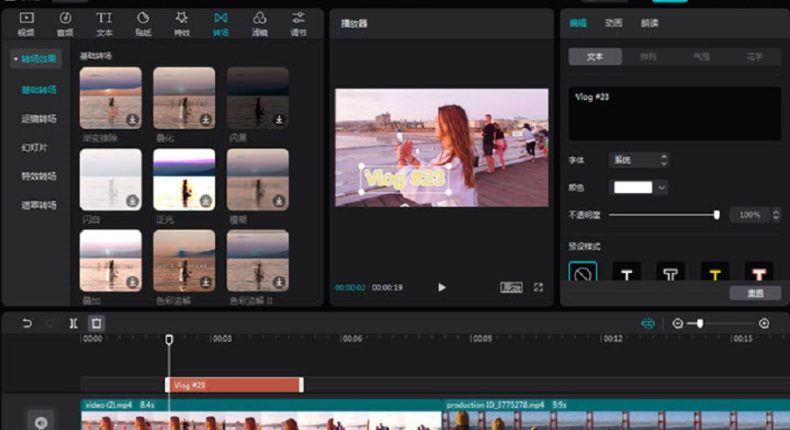Download the 模糊 transition via its download icon
Image resolution: width=790 pixels, height=430 pixels.
pyautogui.click(x=279, y=201)
